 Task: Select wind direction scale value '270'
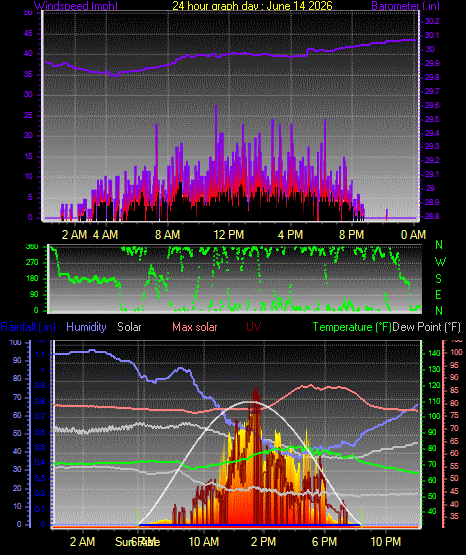(32, 263)
